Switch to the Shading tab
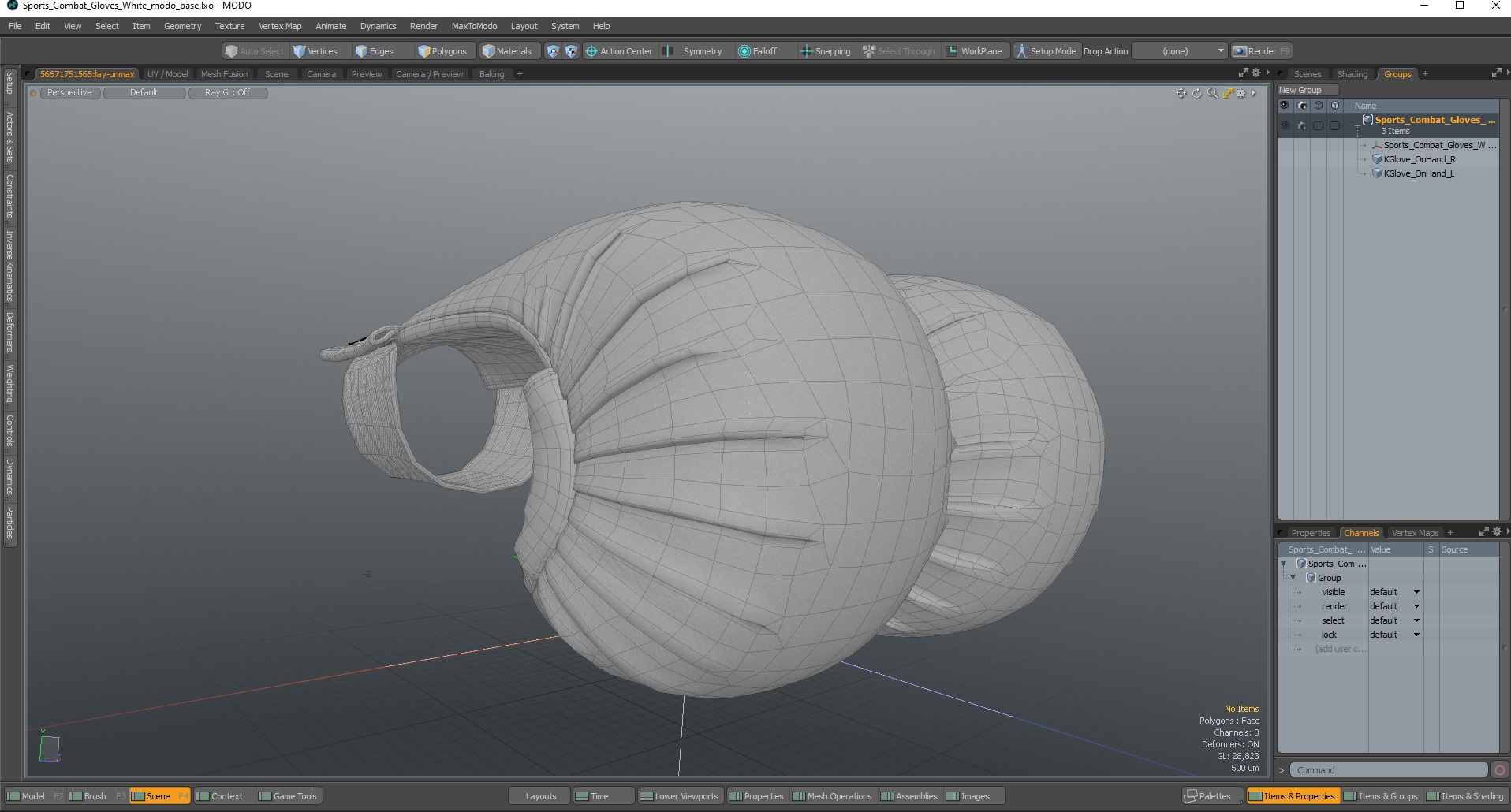 pyautogui.click(x=1352, y=74)
